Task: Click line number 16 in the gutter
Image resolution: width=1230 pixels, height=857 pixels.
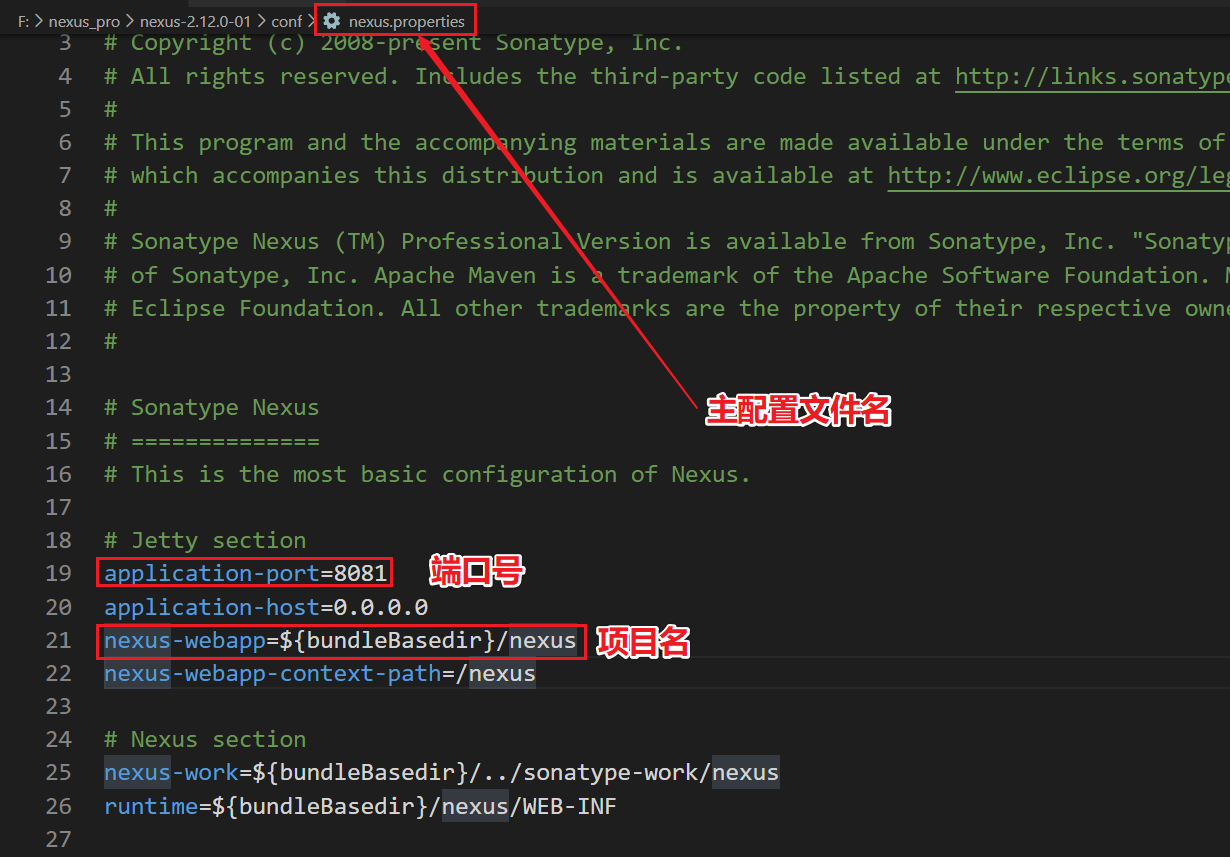Action: [59, 474]
